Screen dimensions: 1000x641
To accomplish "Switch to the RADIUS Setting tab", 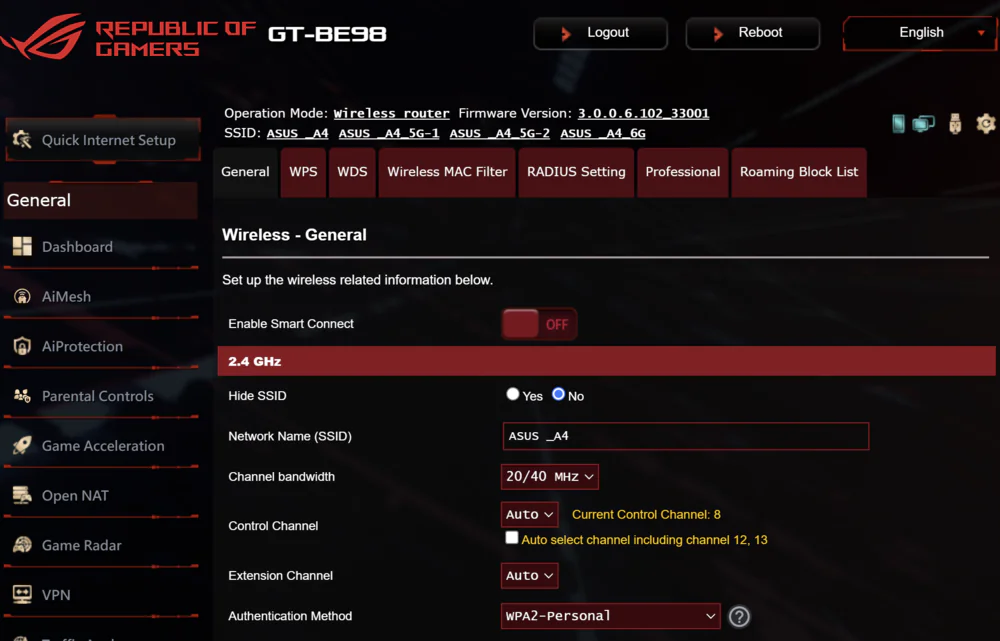I will click(577, 172).
